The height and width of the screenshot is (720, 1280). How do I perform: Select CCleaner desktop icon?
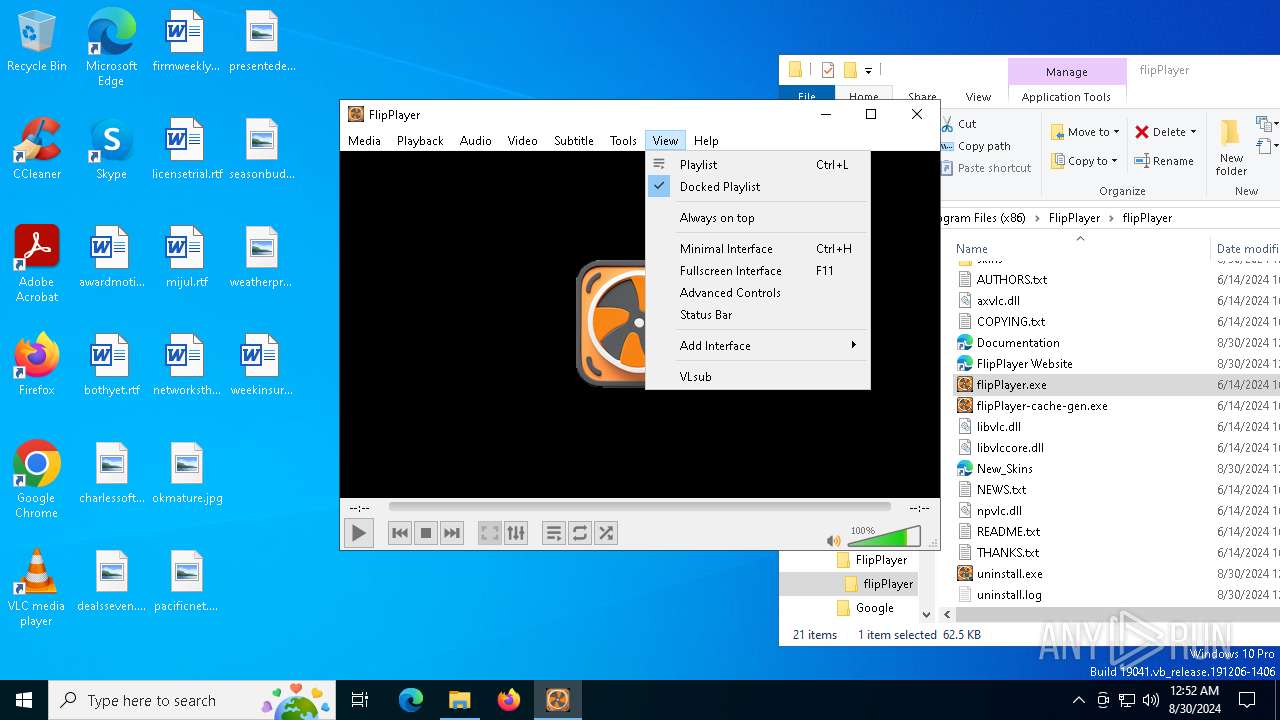pyautogui.click(x=37, y=150)
